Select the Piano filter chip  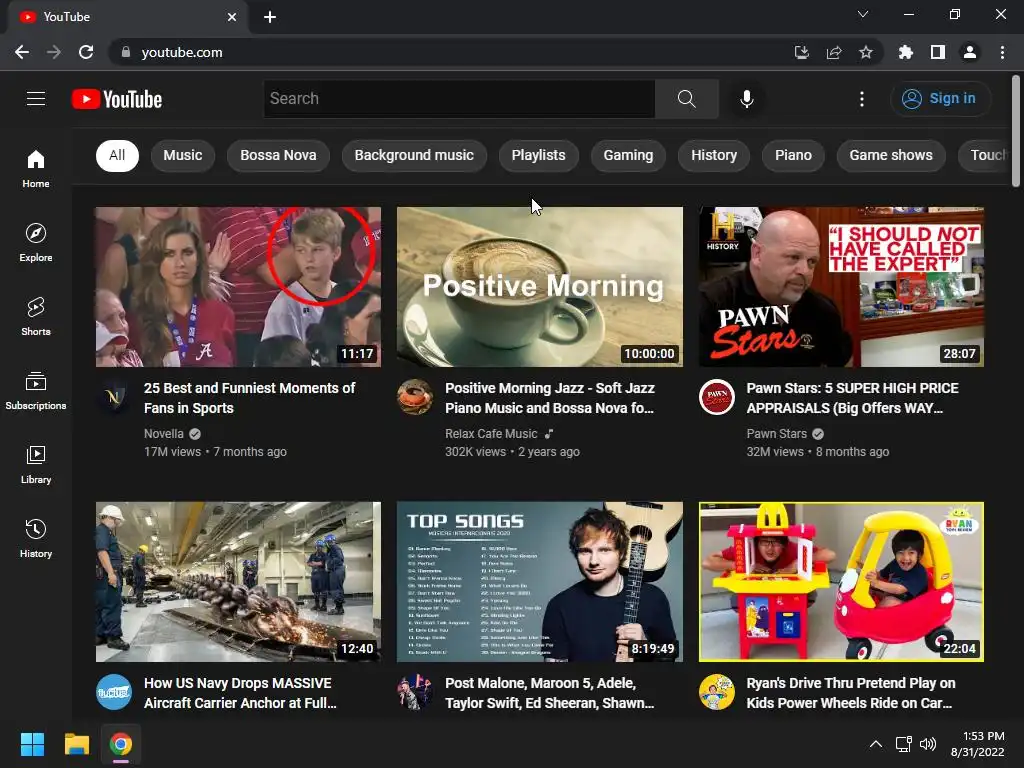click(793, 155)
